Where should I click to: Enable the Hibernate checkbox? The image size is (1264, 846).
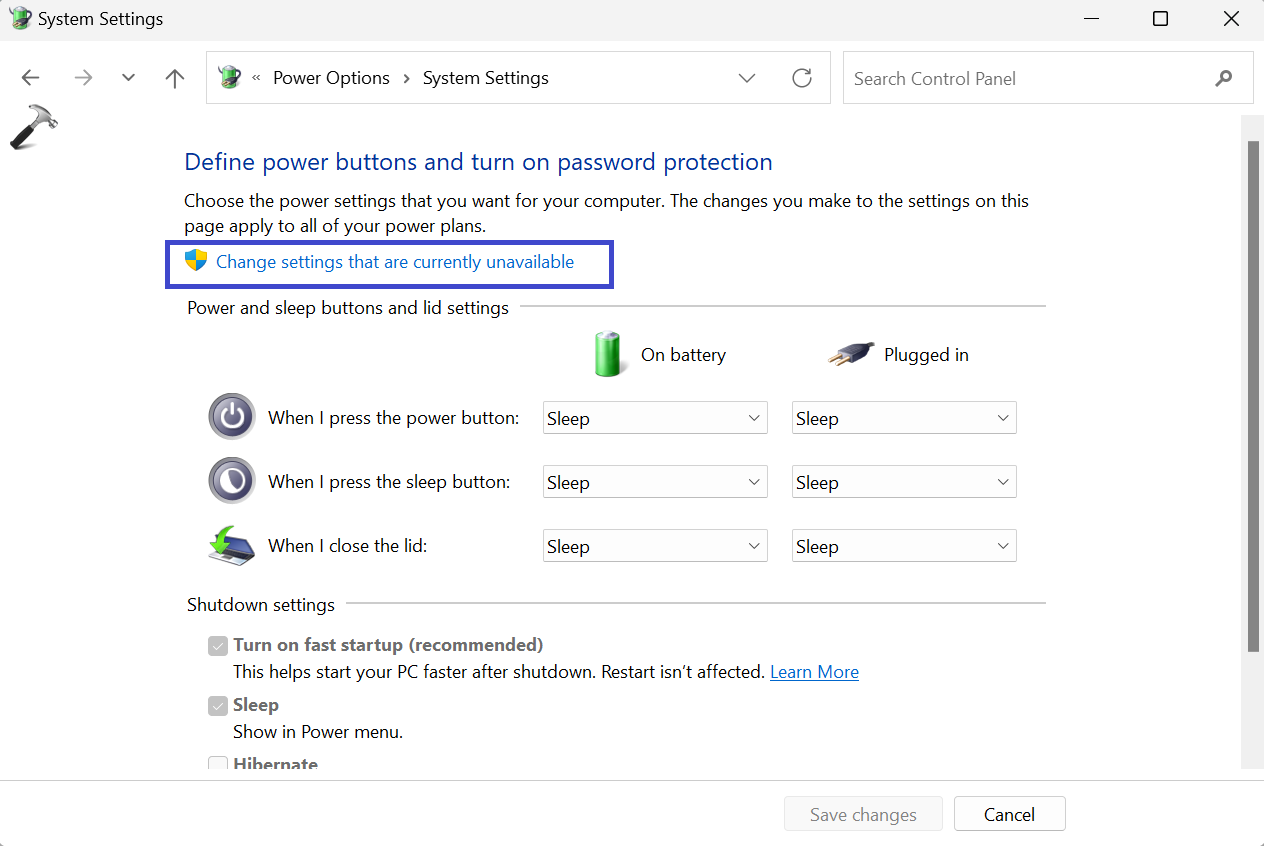[218, 765]
